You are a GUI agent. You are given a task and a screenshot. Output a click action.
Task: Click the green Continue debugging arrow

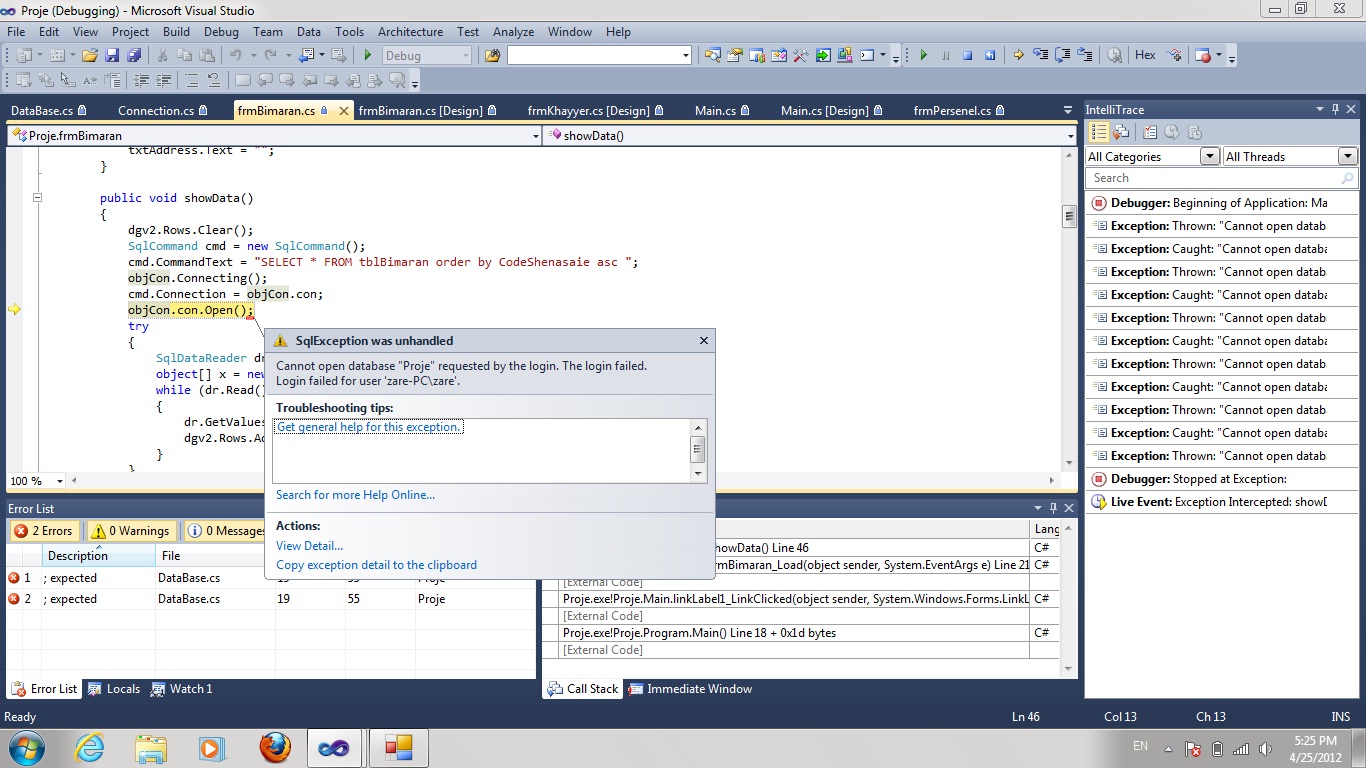click(923, 56)
